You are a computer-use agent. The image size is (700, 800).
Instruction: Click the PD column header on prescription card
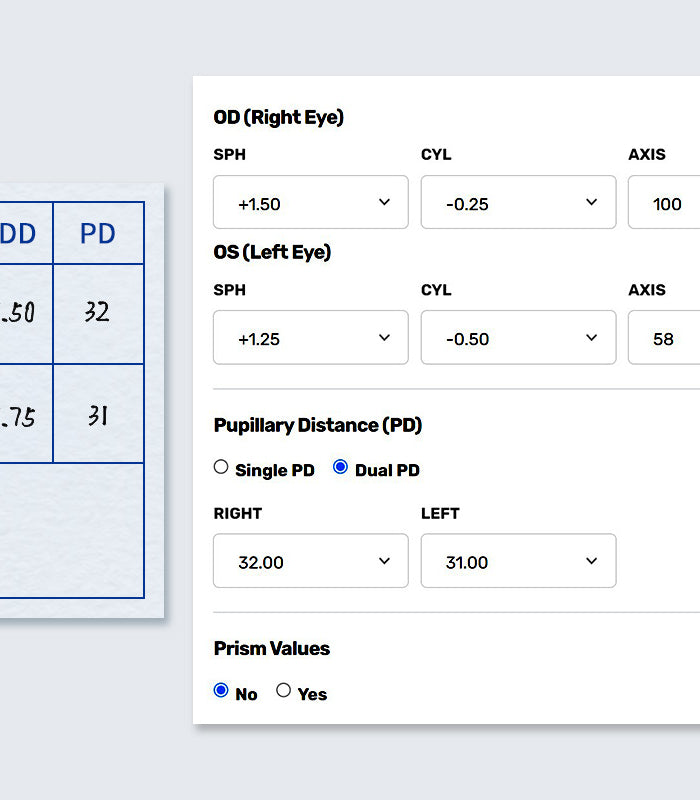click(x=98, y=234)
